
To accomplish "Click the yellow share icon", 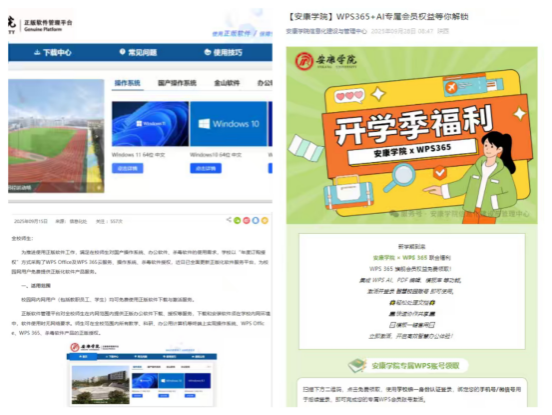I will pos(265,221).
